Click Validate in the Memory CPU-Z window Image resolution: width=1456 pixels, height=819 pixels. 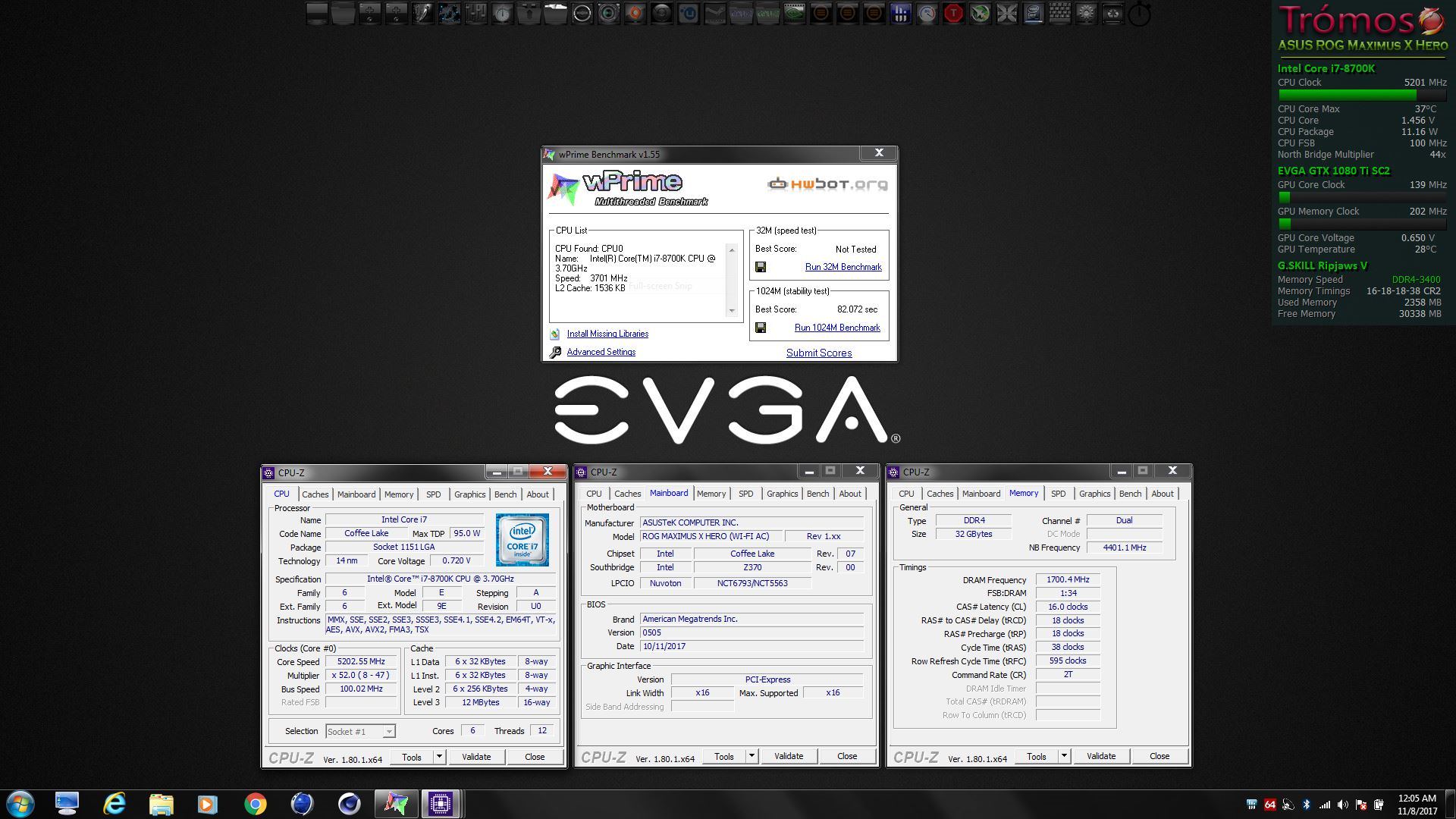1101,756
